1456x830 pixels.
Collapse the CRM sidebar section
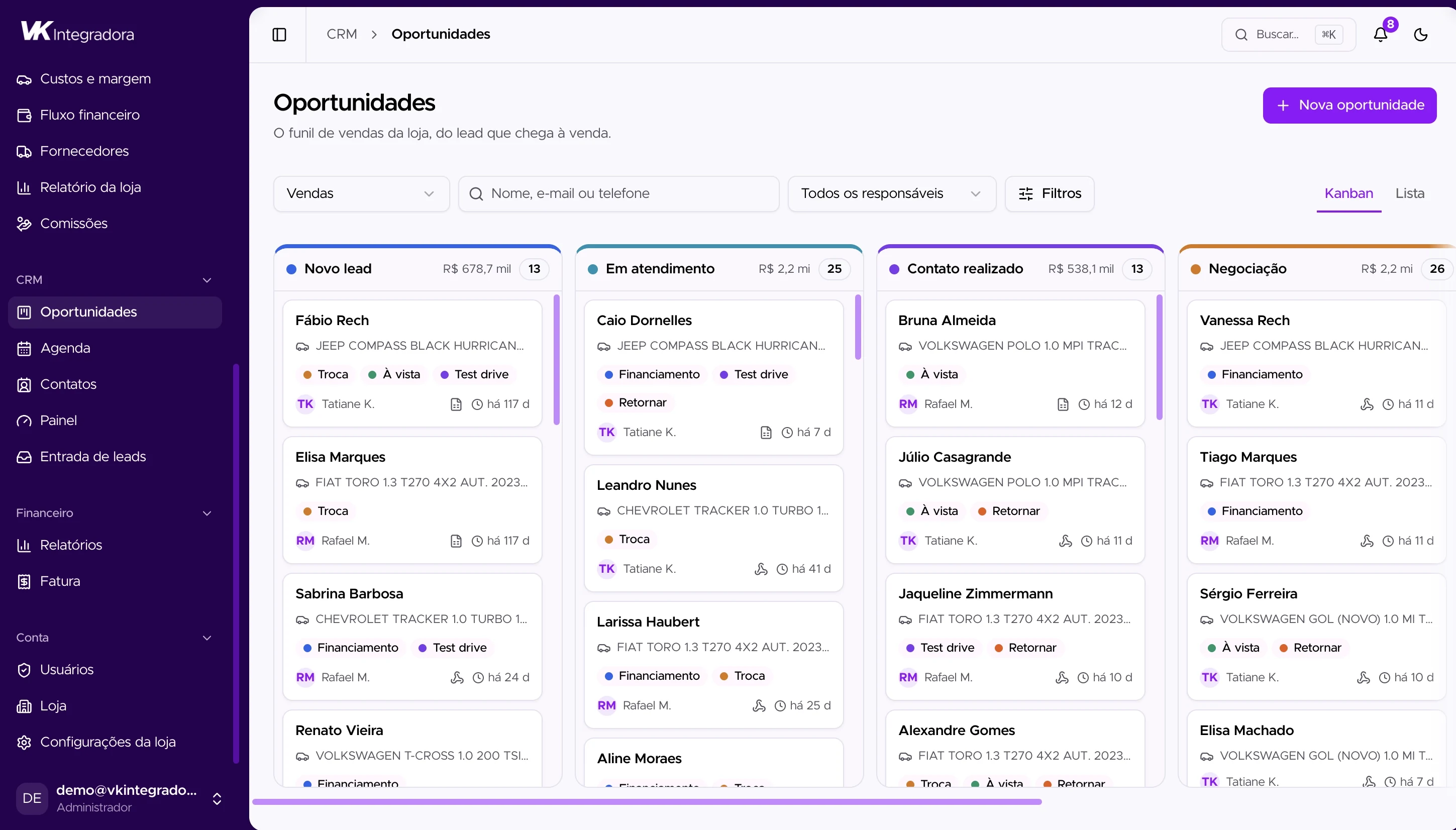click(x=207, y=280)
